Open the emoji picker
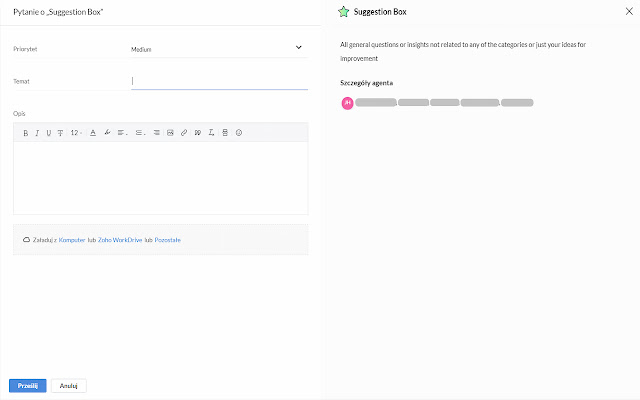This screenshot has width=640, height=400. tap(239, 133)
